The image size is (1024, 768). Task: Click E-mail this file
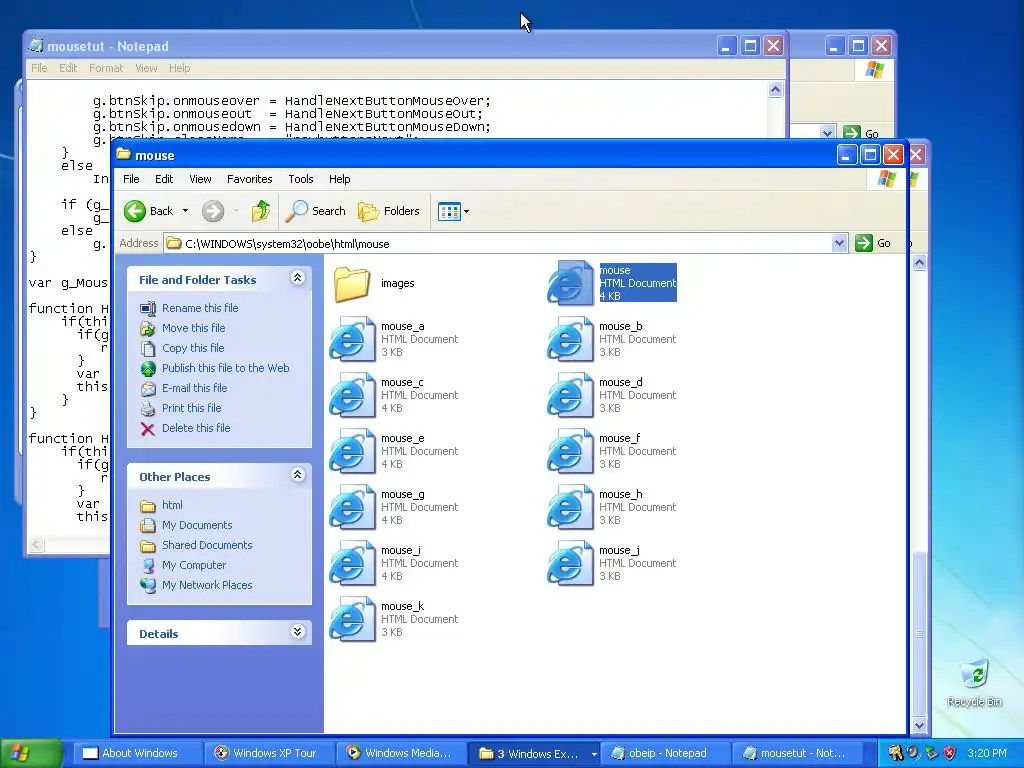click(x=195, y=388)
